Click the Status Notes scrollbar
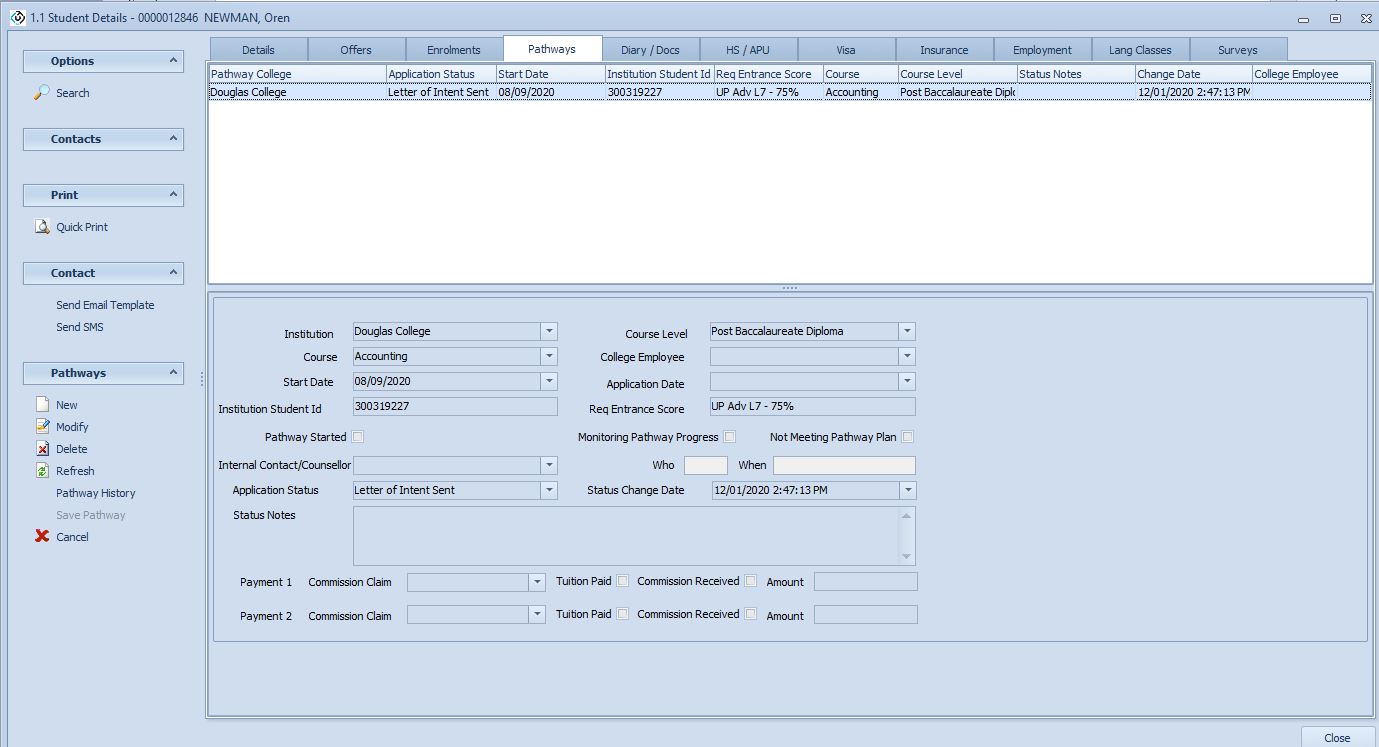 point(907,536)
